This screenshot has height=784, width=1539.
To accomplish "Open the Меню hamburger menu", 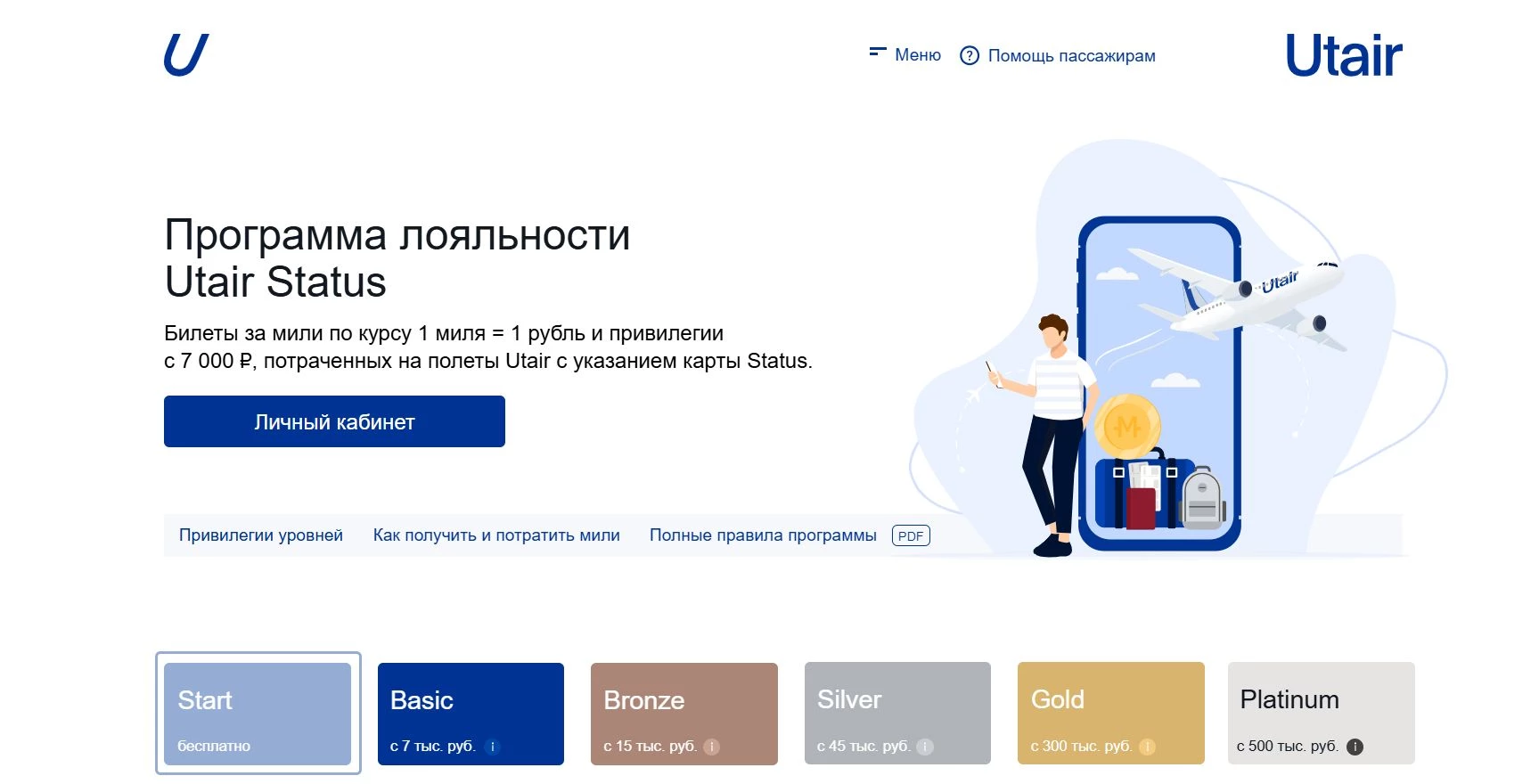I will pos(905,55).
